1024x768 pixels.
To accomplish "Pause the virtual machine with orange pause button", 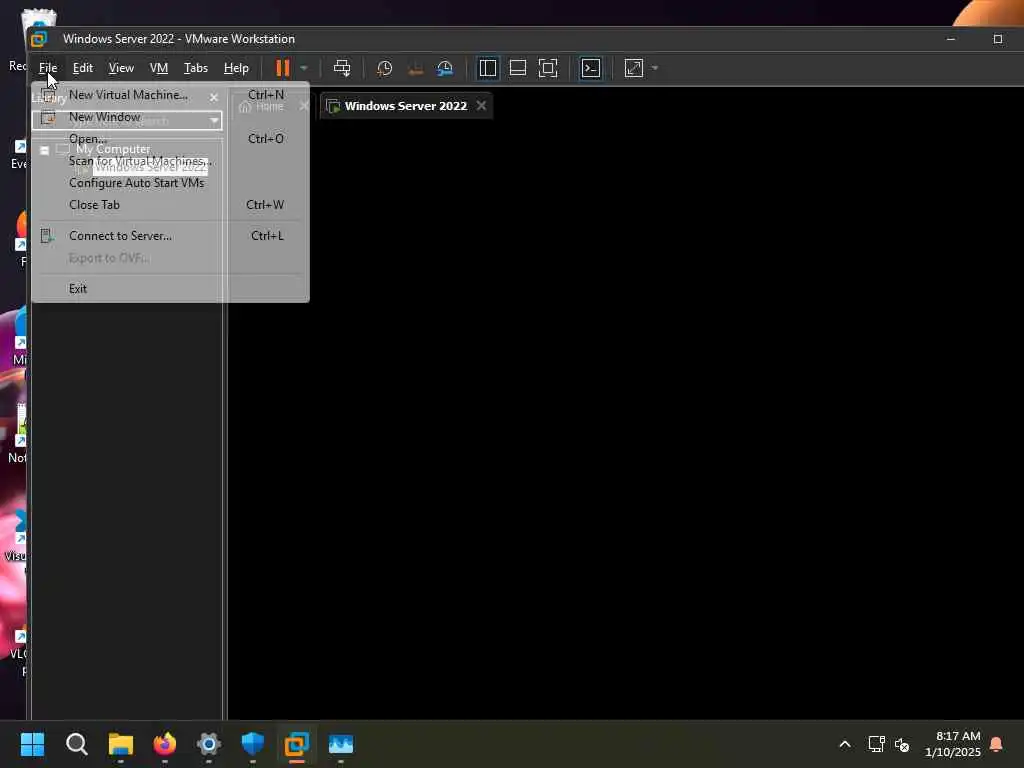I will point(282,68).
